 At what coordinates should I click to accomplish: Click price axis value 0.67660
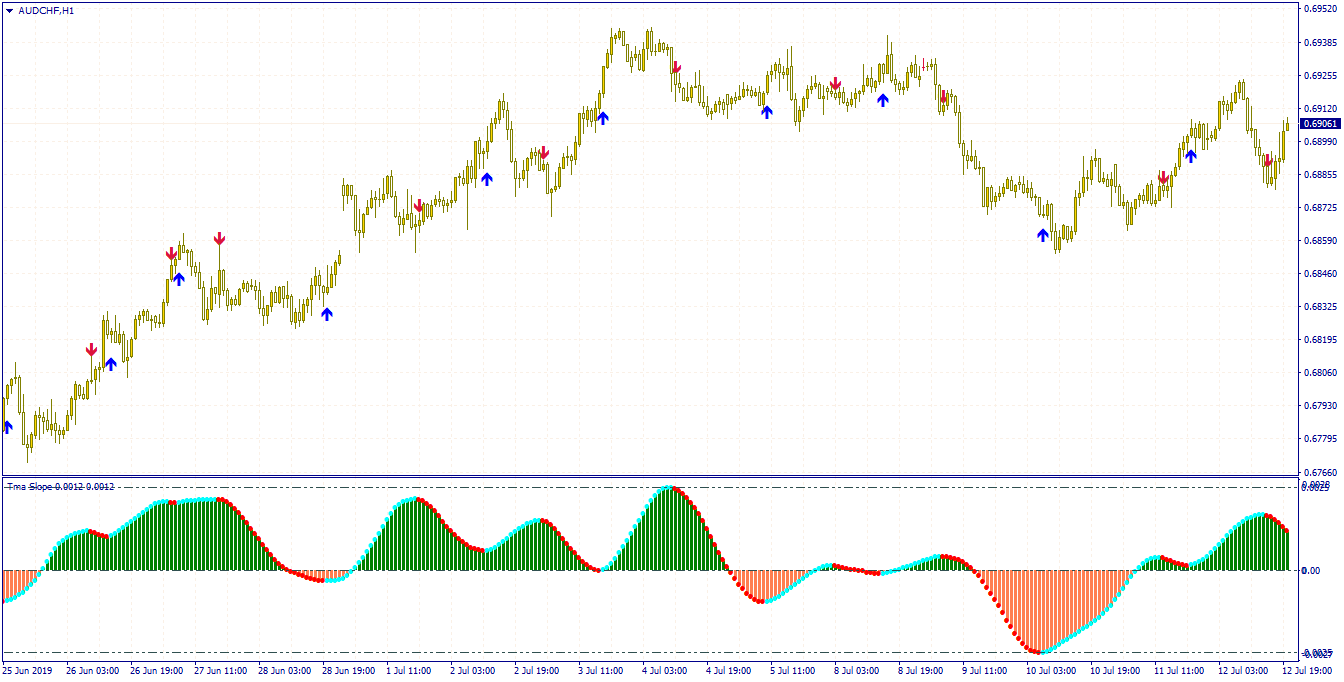click(1321, 471)
